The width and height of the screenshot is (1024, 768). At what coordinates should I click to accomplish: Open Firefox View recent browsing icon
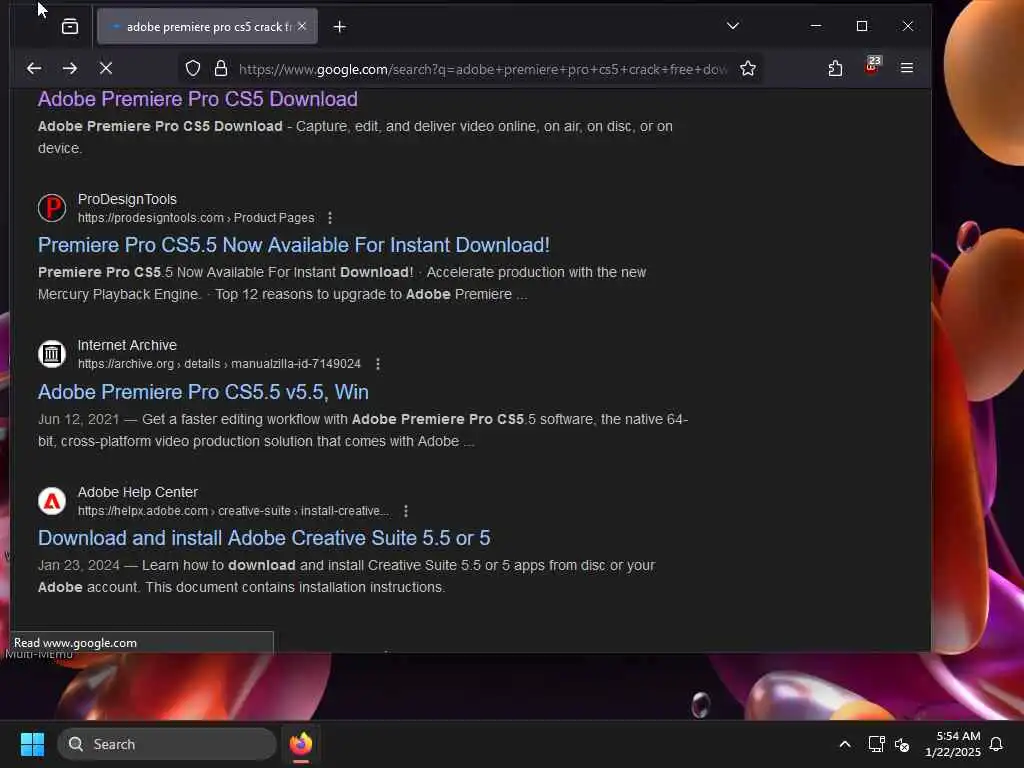click(70, 27)
